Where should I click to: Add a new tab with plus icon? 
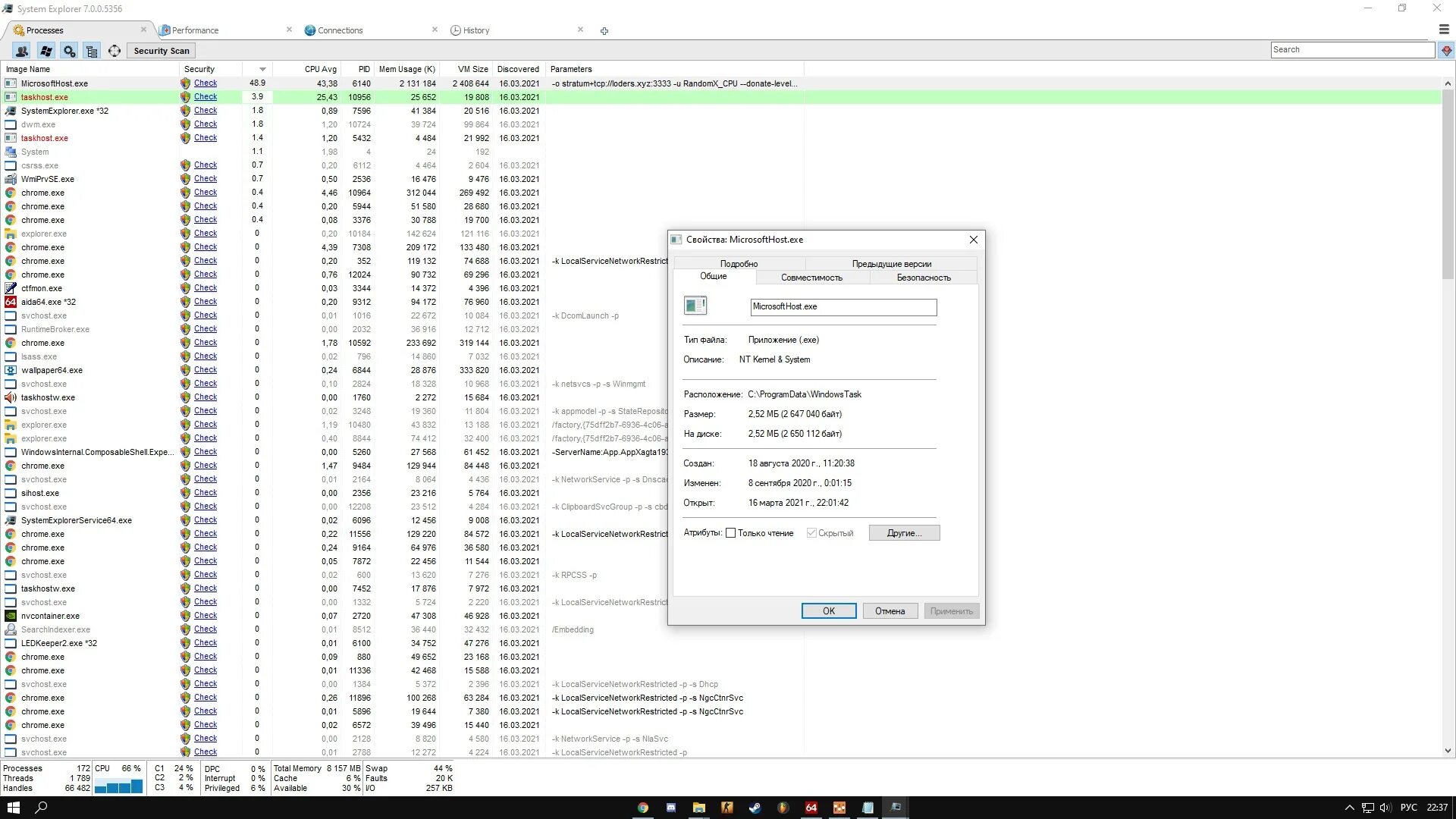(x=604, y=31)
